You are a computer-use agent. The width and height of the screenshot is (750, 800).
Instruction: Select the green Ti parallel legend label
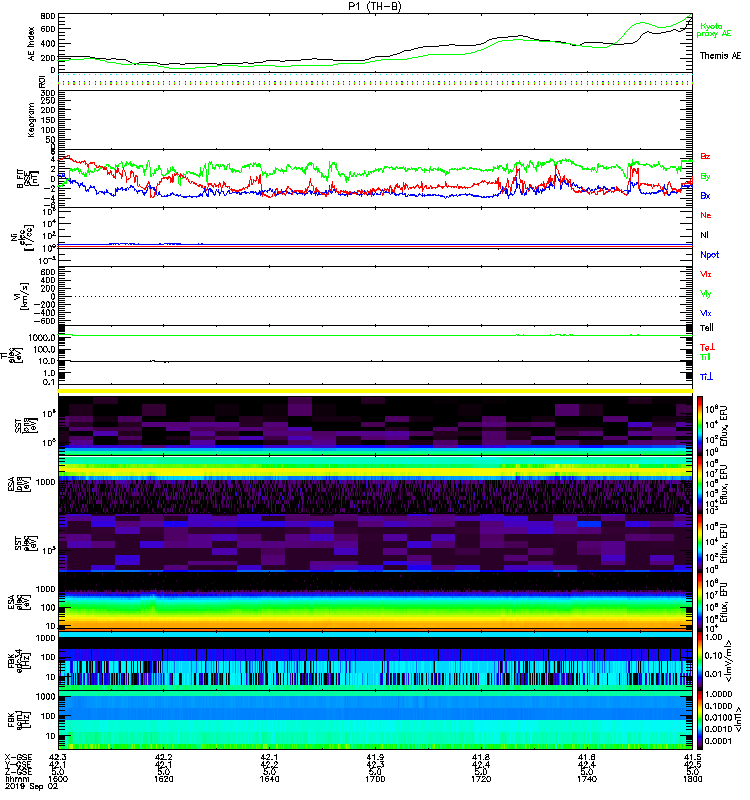pyautogui.click(x=705, y=357)
